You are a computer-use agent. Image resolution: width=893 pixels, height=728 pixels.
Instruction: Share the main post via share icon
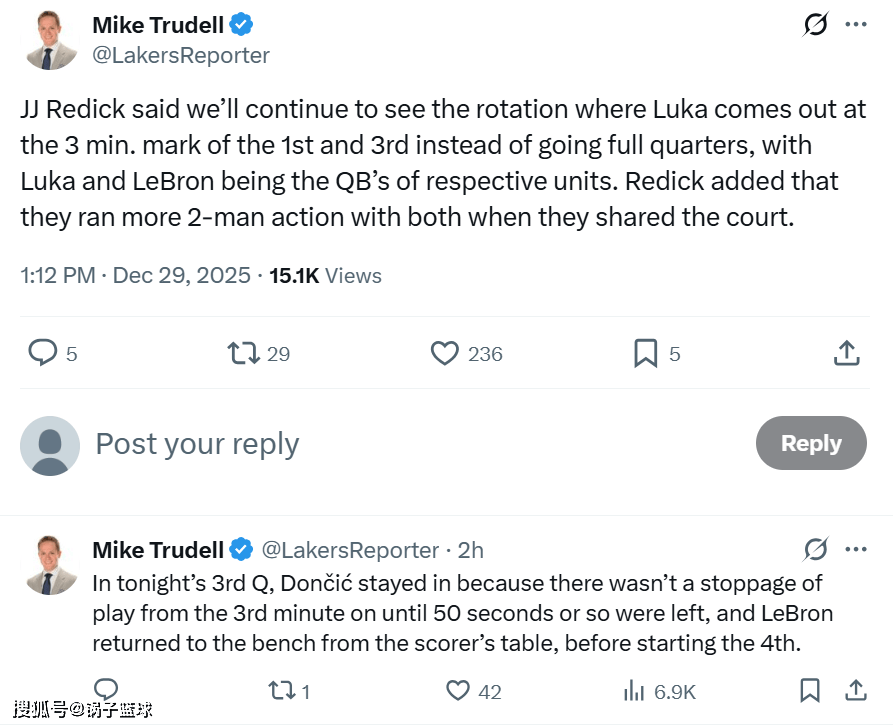pos(846,353)
